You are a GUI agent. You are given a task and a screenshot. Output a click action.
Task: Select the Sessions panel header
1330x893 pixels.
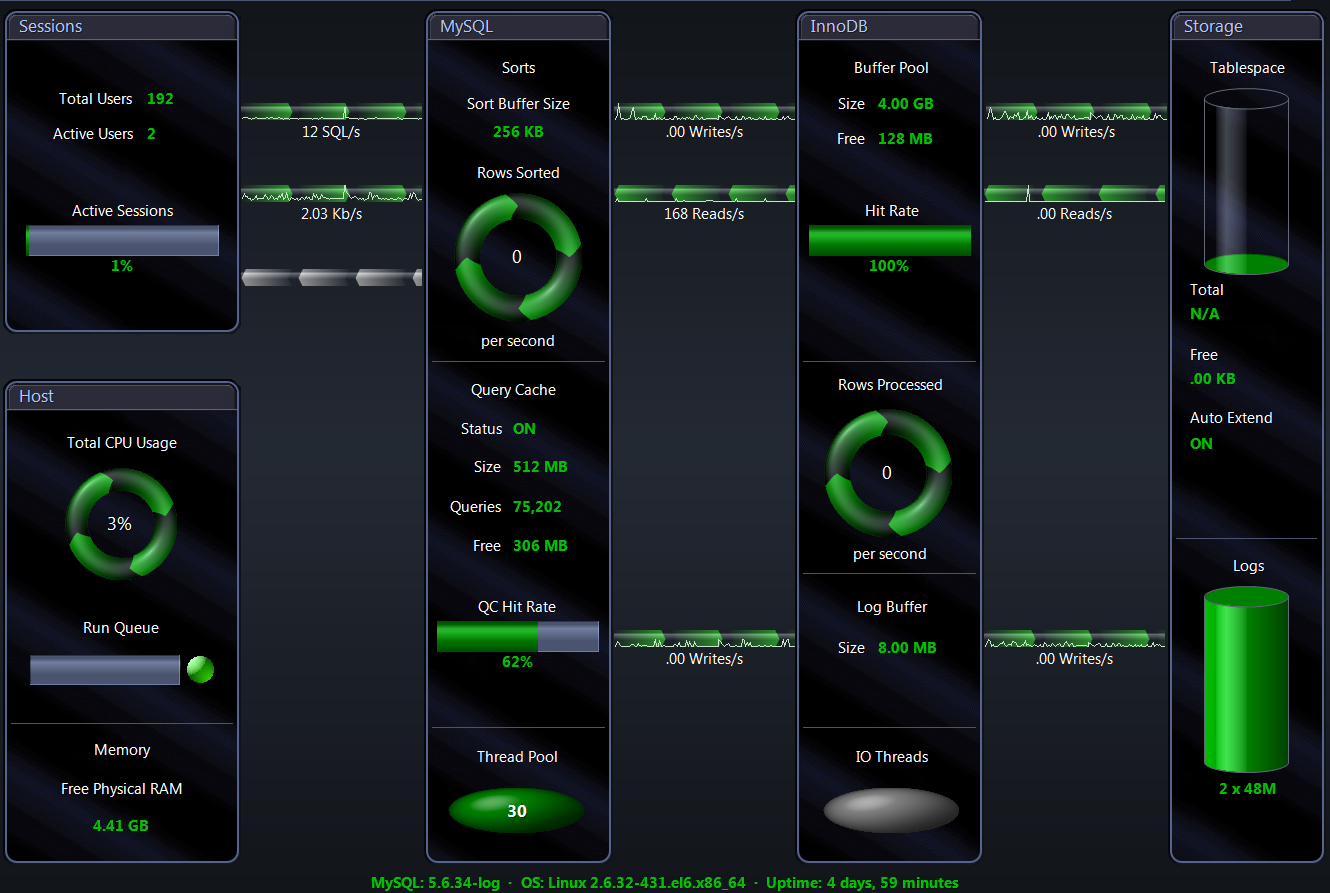(122, 27)
